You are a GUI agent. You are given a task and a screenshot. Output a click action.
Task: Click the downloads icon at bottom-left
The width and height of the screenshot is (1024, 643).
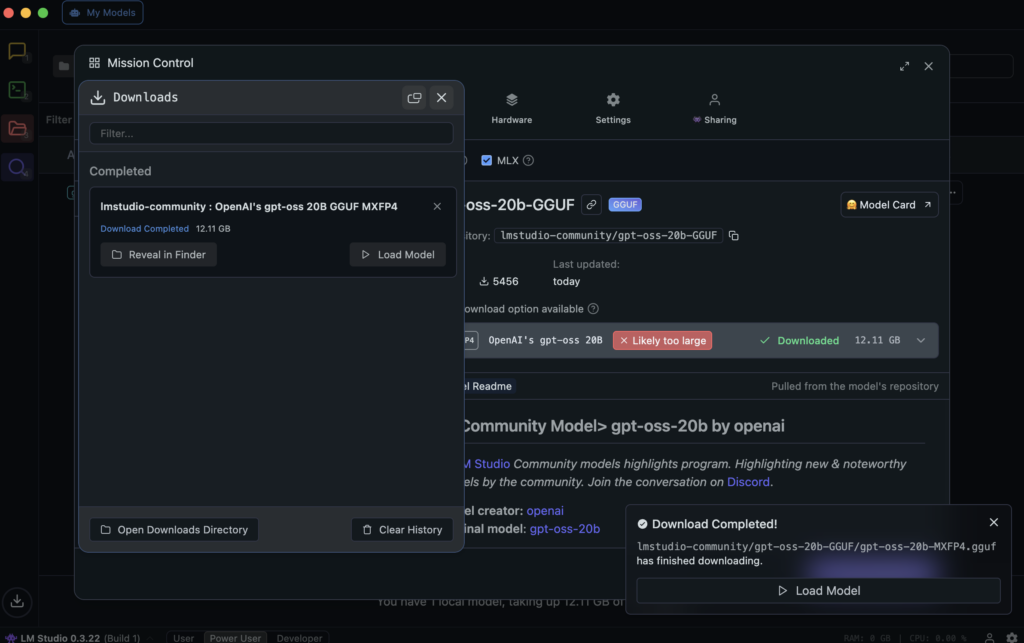pyautogui.click(x=17, y=601)
